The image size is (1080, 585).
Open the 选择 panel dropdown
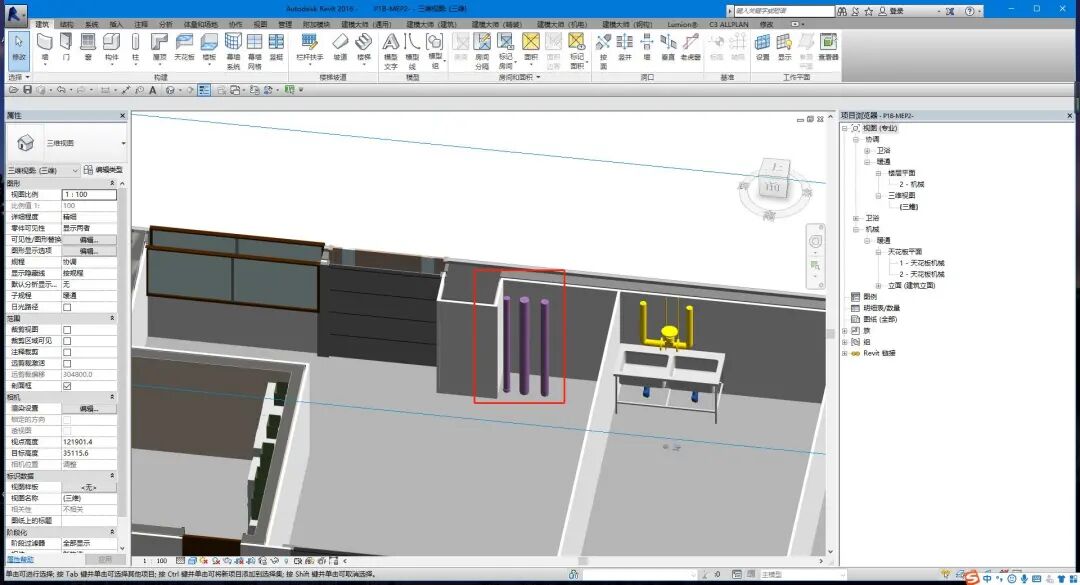pos(19,77)
